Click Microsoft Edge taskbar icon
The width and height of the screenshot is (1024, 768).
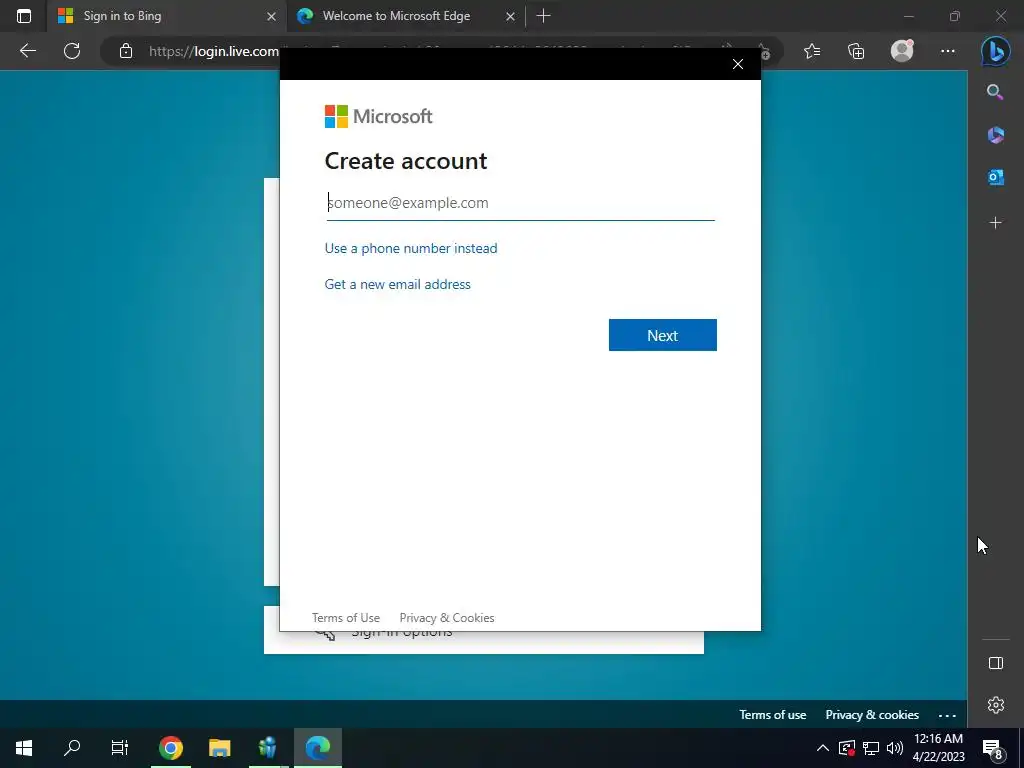tap(317, 748)
